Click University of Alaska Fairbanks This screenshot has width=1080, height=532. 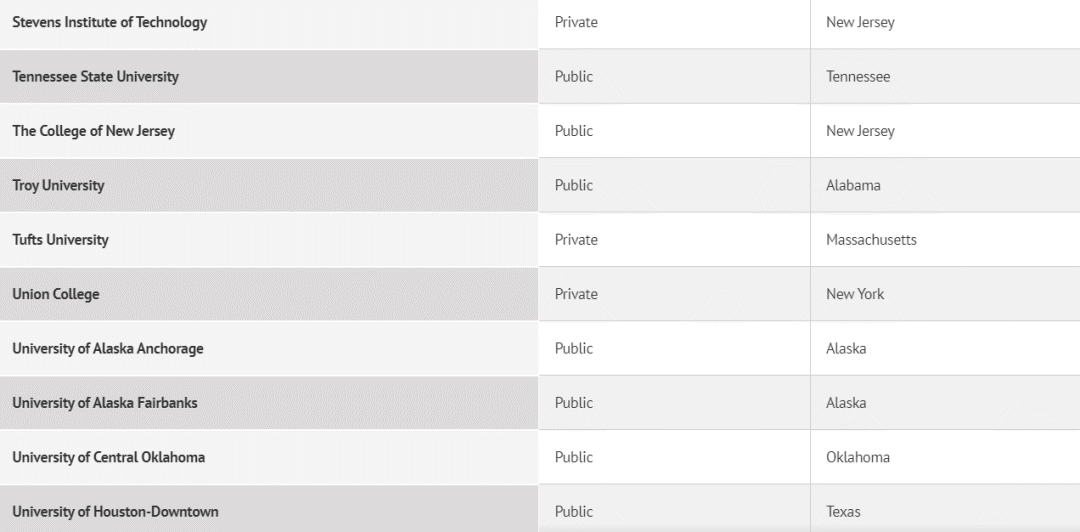tap(105, 403)
